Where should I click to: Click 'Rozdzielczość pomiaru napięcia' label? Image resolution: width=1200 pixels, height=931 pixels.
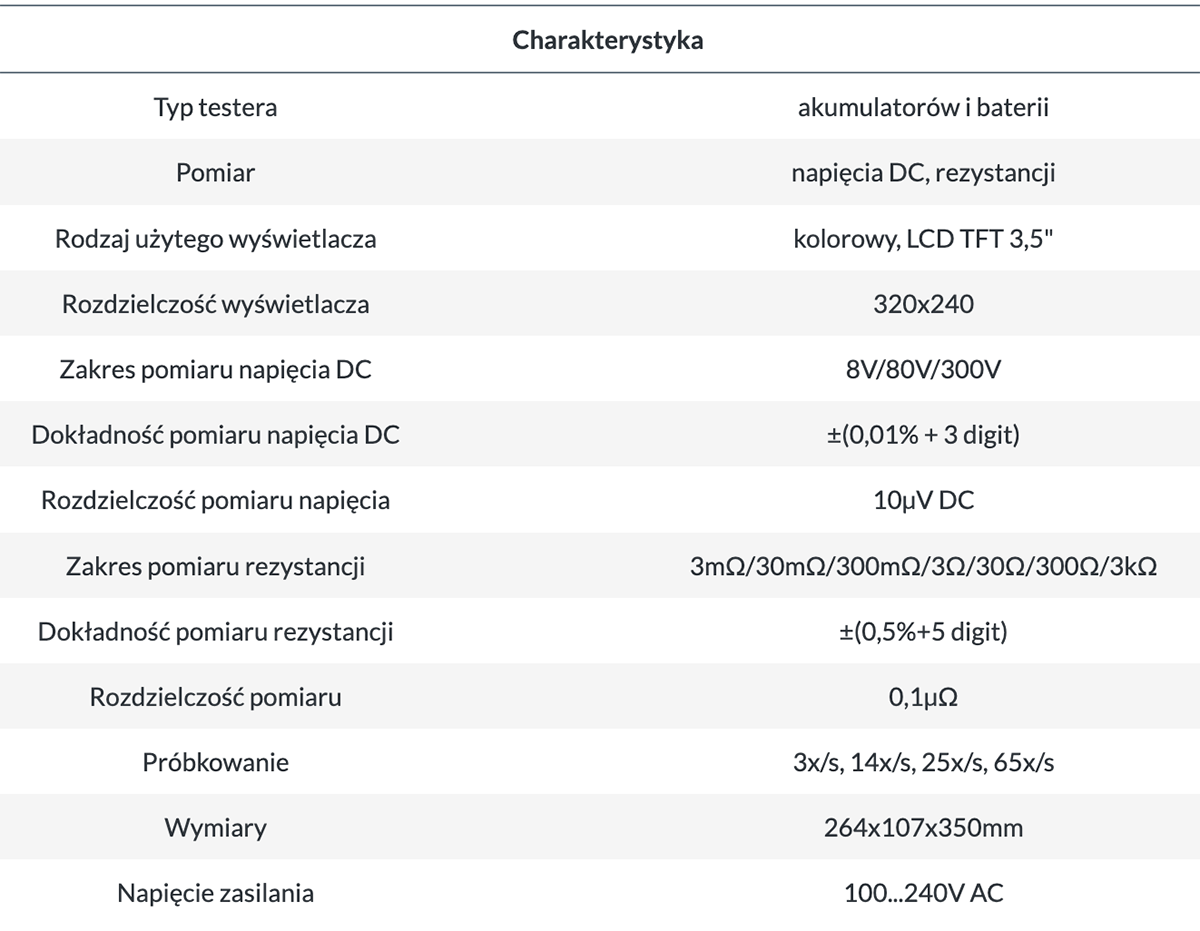[215, 500]
